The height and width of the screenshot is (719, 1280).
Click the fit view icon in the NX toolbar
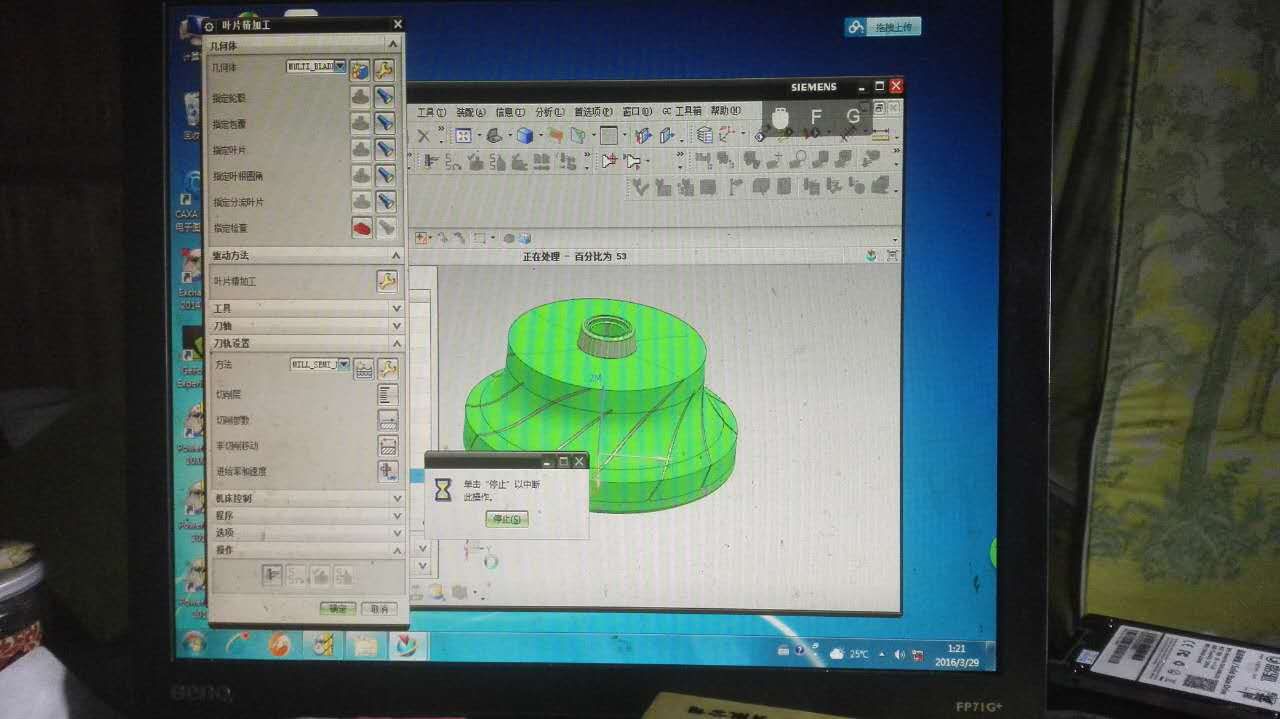[464, 136]
